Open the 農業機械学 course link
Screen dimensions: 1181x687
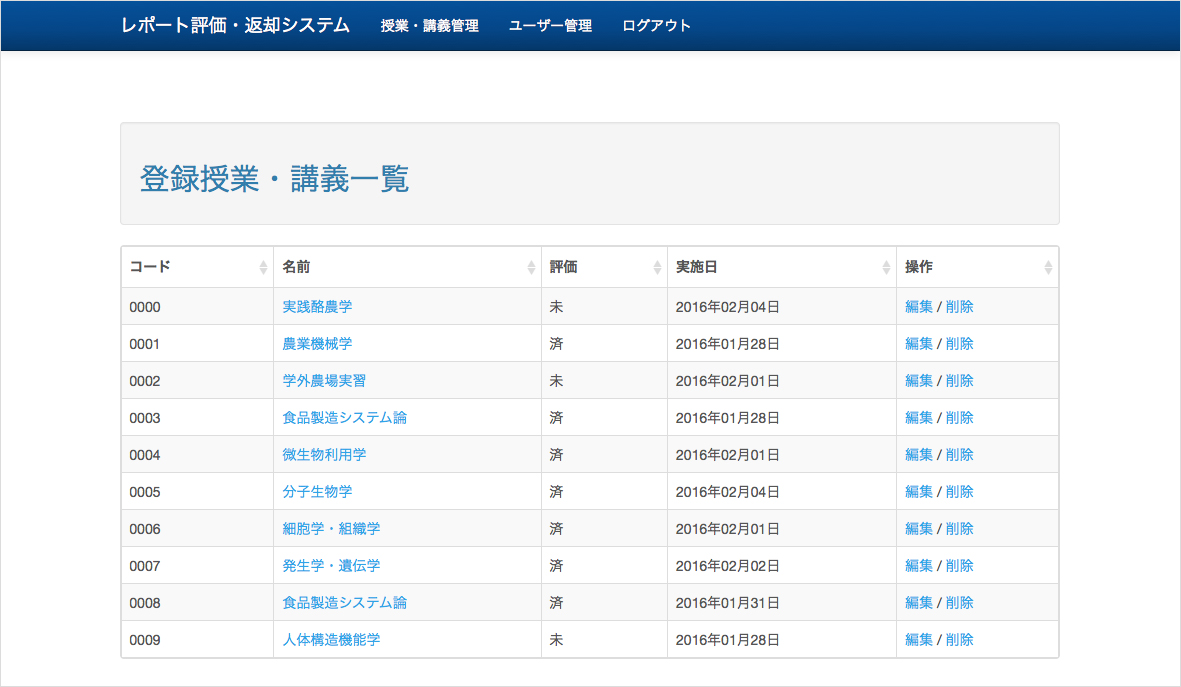(x=317, y=344)
